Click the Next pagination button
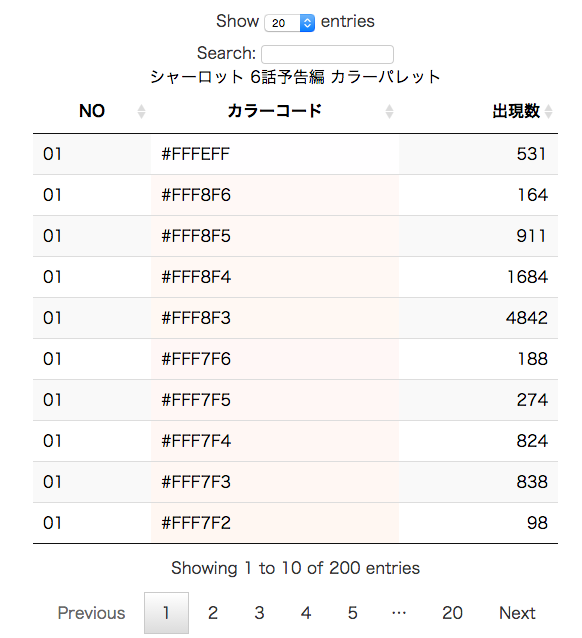582x638 pixels. 517,613
